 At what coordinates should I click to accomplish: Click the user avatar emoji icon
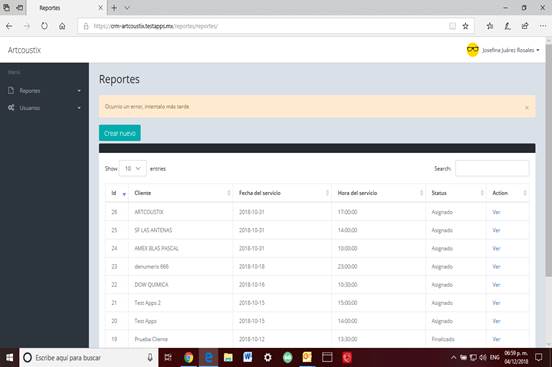472,50
